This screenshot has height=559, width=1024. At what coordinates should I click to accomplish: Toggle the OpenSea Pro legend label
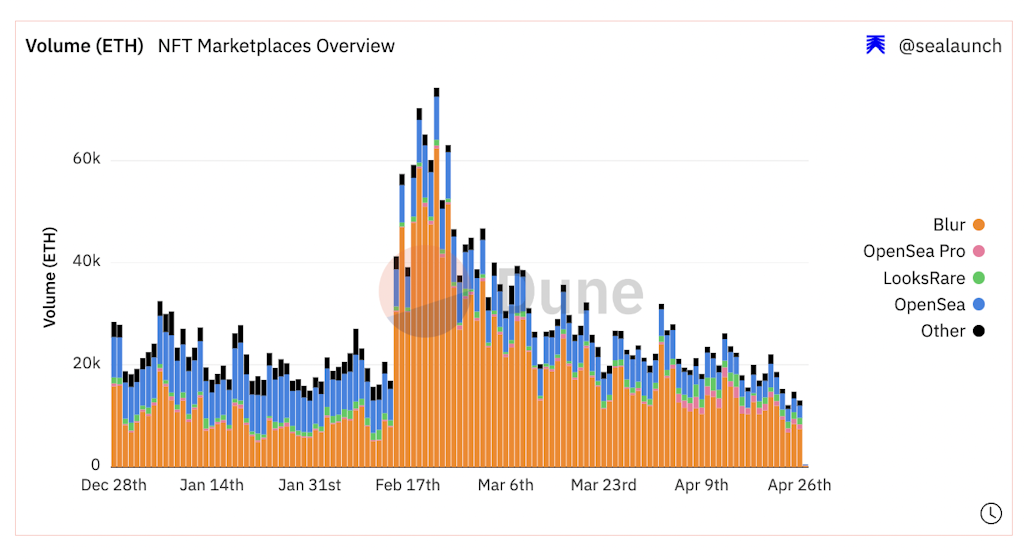click(x=914, y=252)
